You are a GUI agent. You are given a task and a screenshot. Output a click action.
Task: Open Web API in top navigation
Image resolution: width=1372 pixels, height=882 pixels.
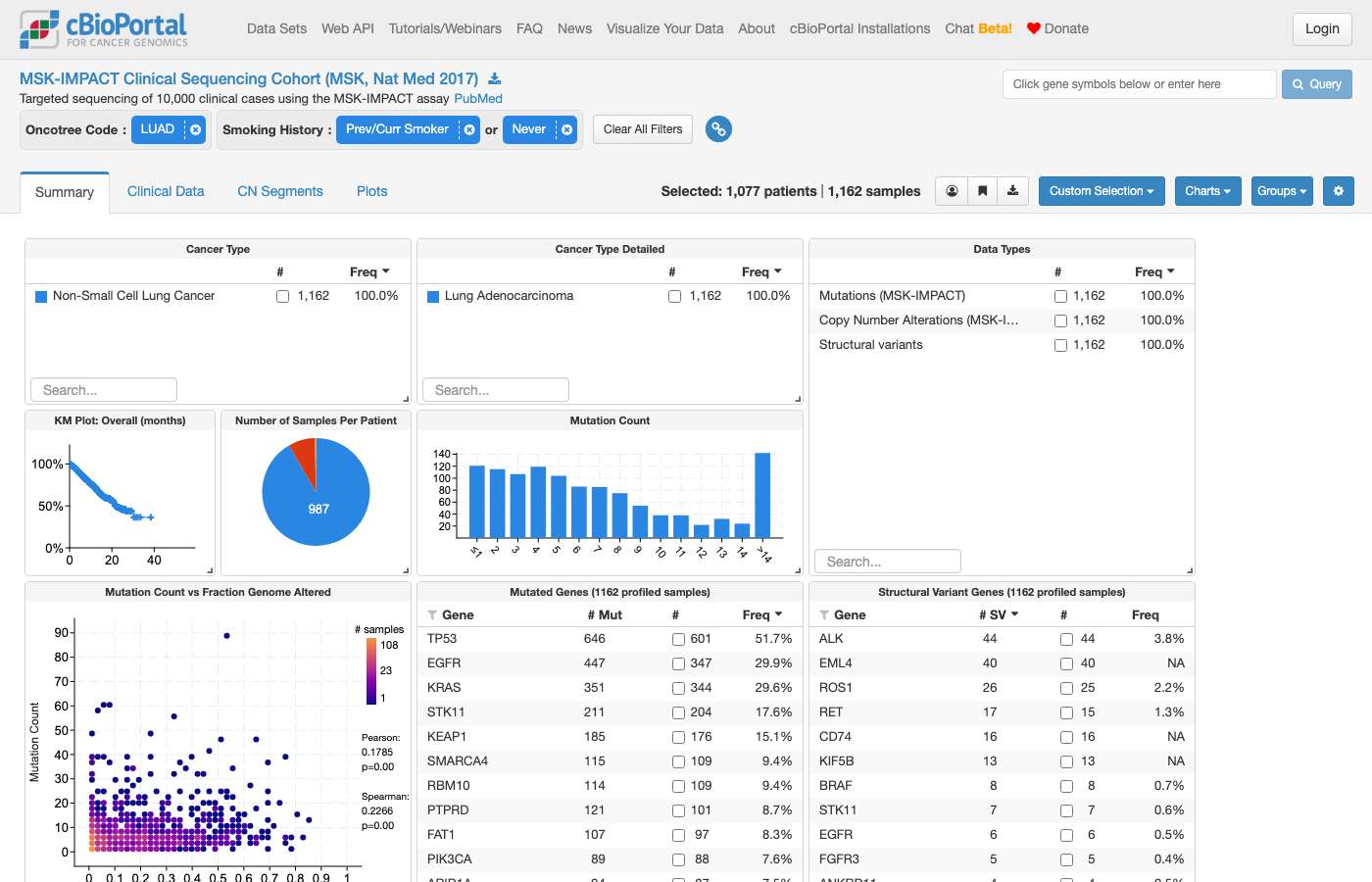tap(348, 28)
